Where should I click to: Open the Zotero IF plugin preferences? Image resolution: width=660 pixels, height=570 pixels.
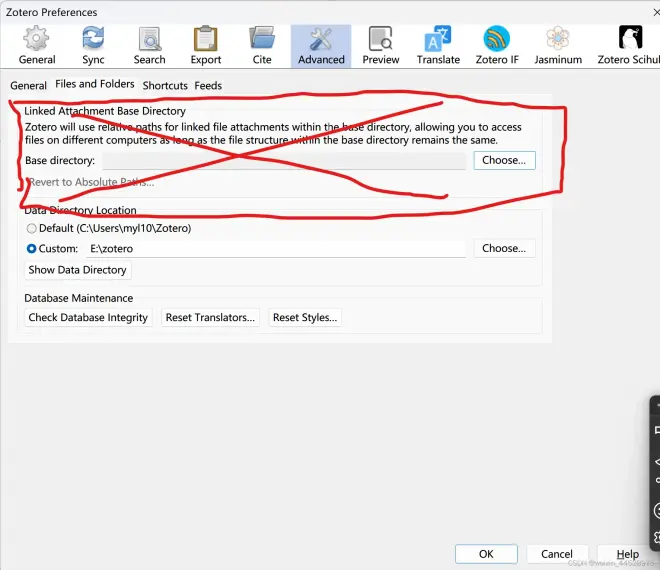pyautogui.click(x=497, y=45)
